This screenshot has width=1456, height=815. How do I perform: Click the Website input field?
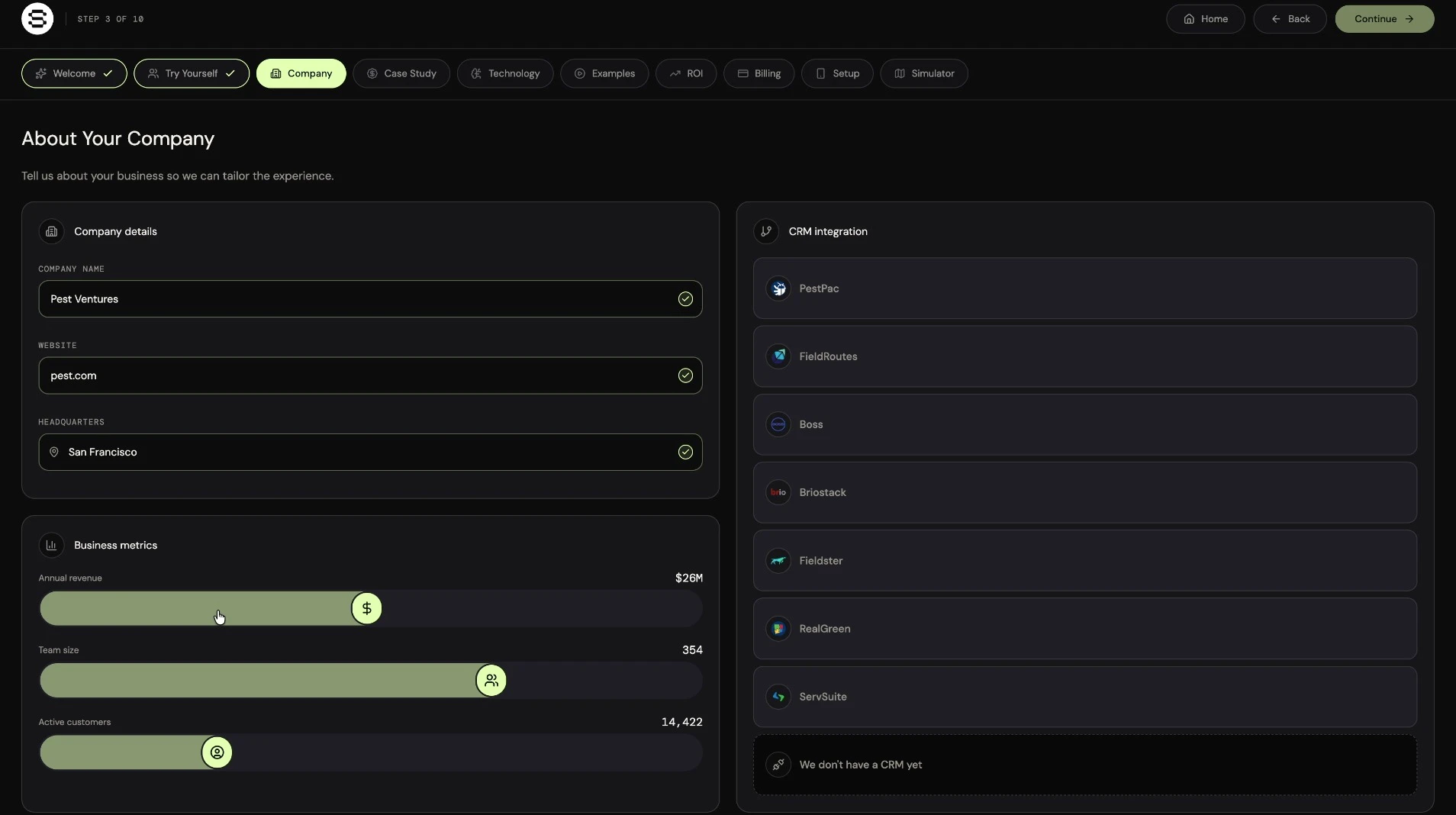370,375
